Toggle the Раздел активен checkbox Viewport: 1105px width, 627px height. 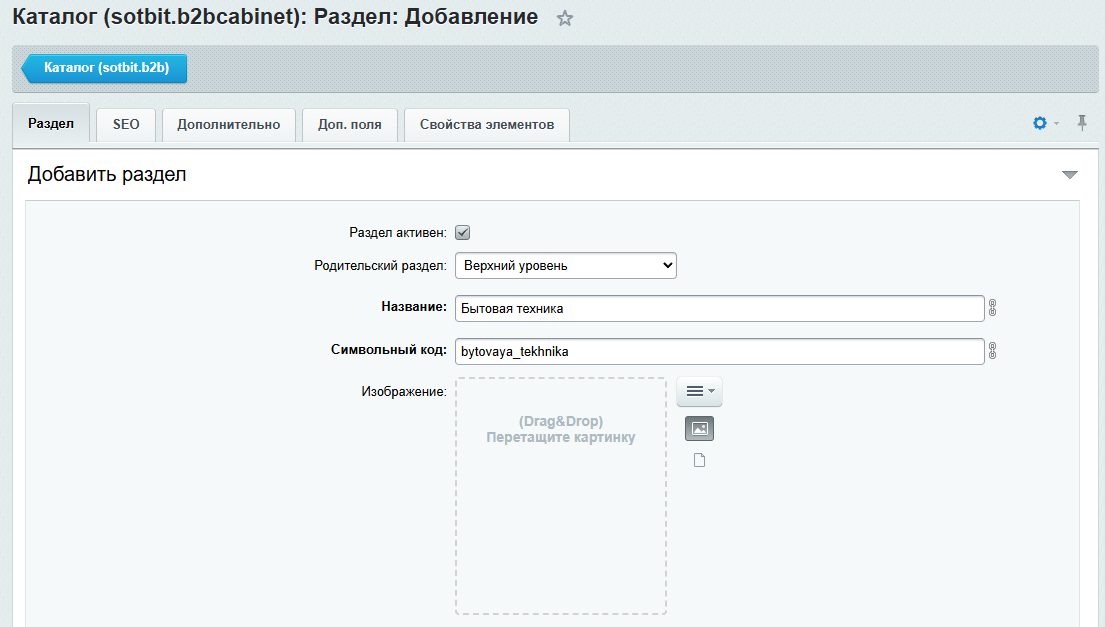(x=462, y=232)
